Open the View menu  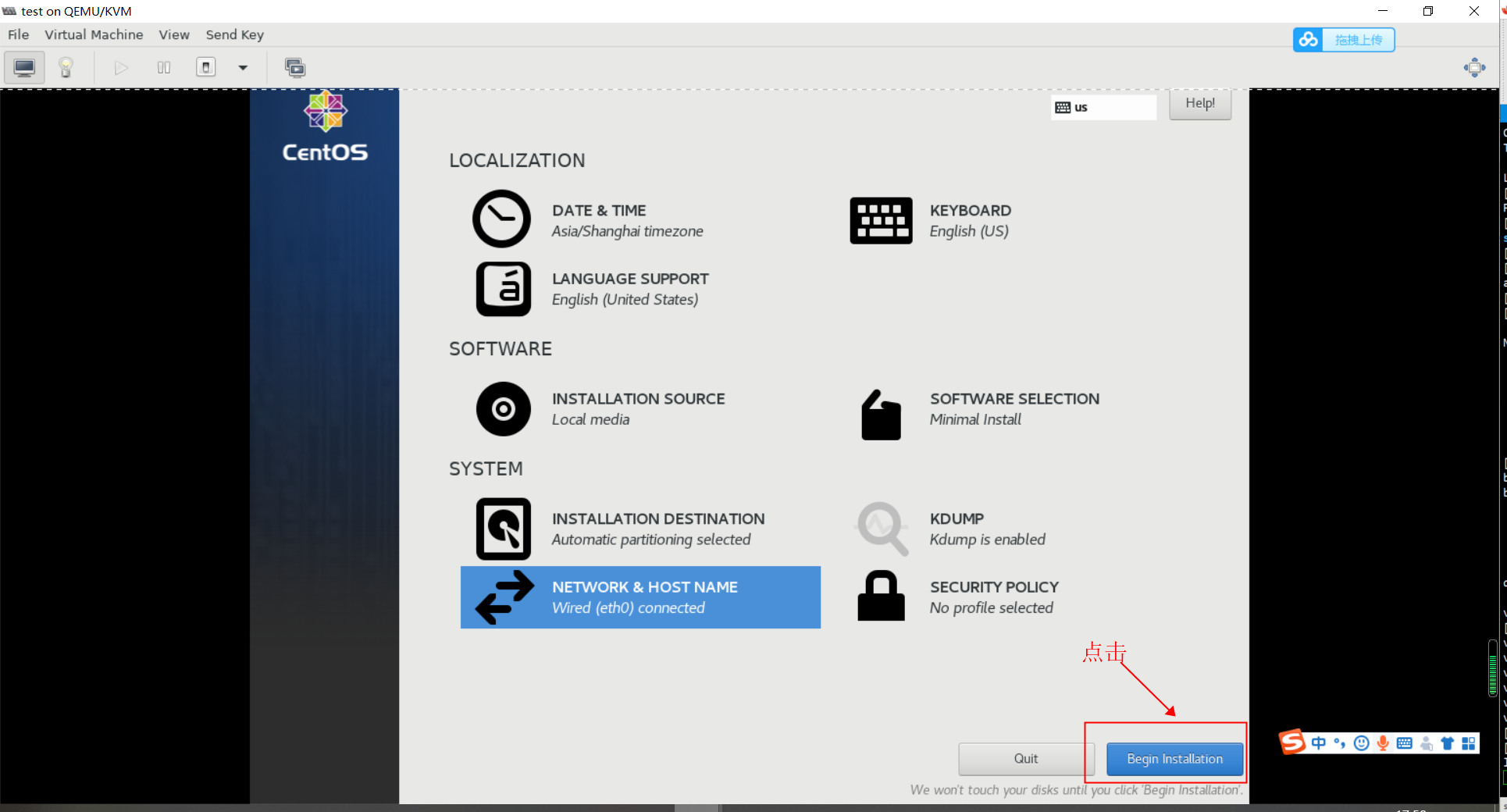(x=174, y=34)
